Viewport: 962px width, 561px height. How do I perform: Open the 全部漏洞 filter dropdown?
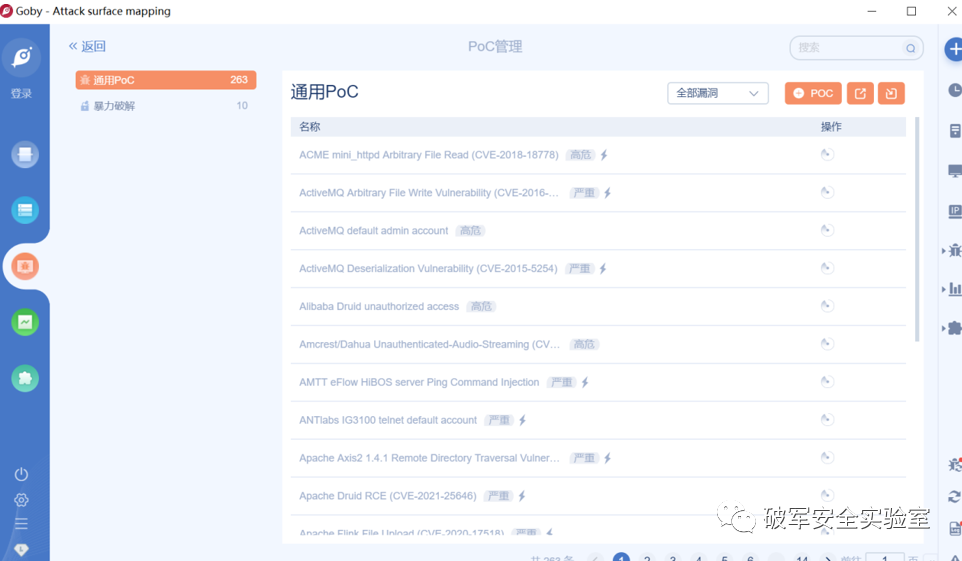point(717,93)
